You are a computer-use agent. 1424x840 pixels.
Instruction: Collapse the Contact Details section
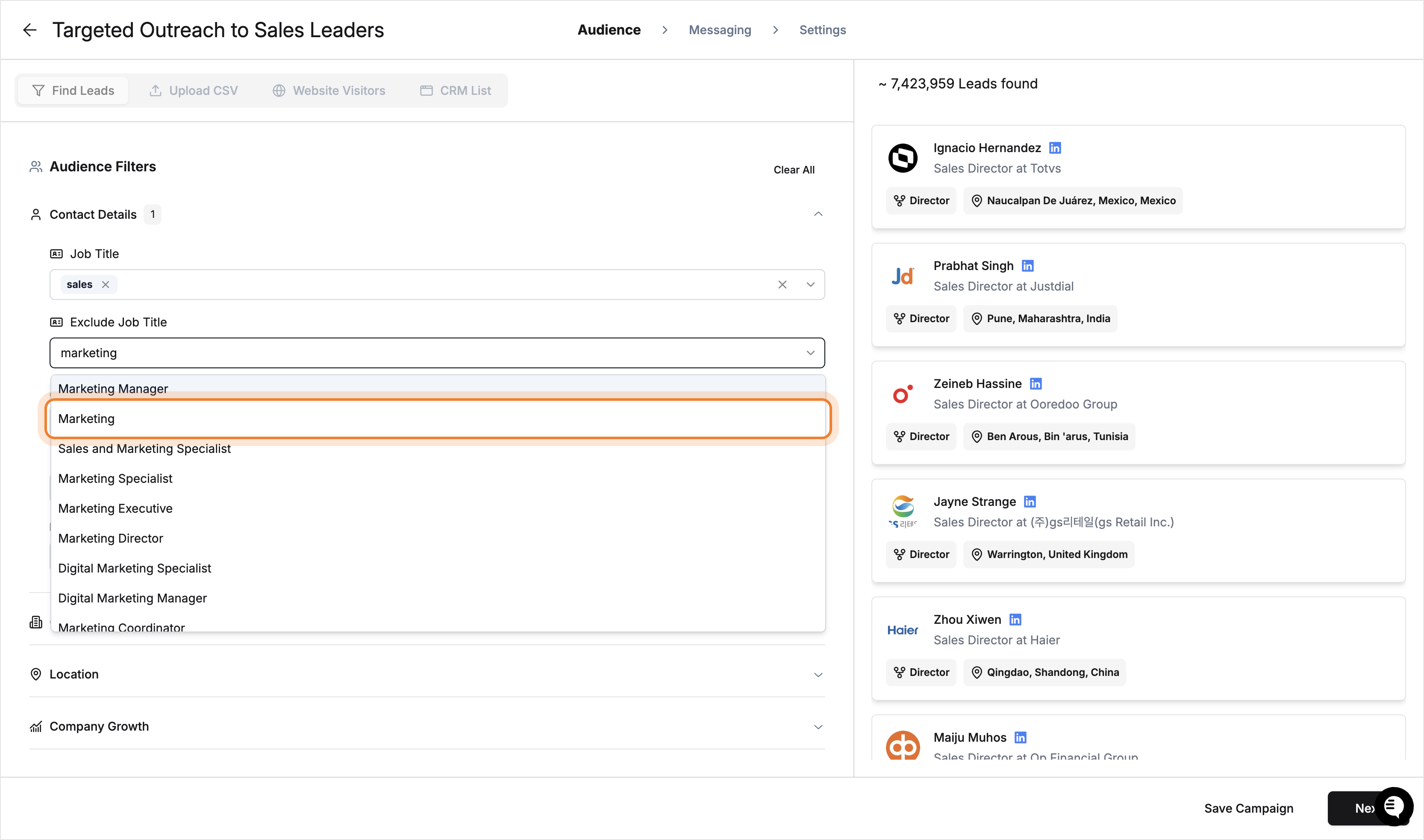818,214
